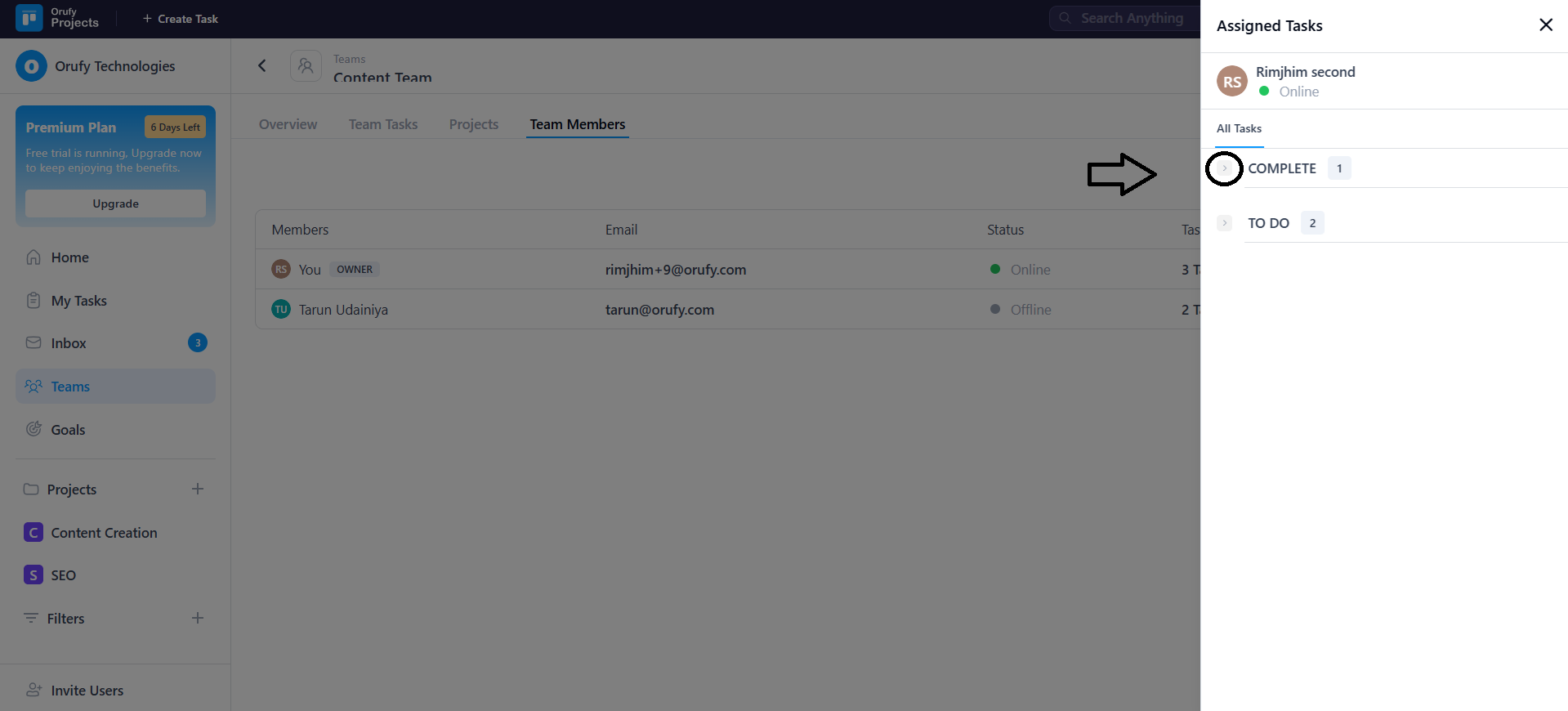This screenshot has height=711, width=1568.
Task: Open the Inbox with 3 notifications
Action: tap(69, 343)
